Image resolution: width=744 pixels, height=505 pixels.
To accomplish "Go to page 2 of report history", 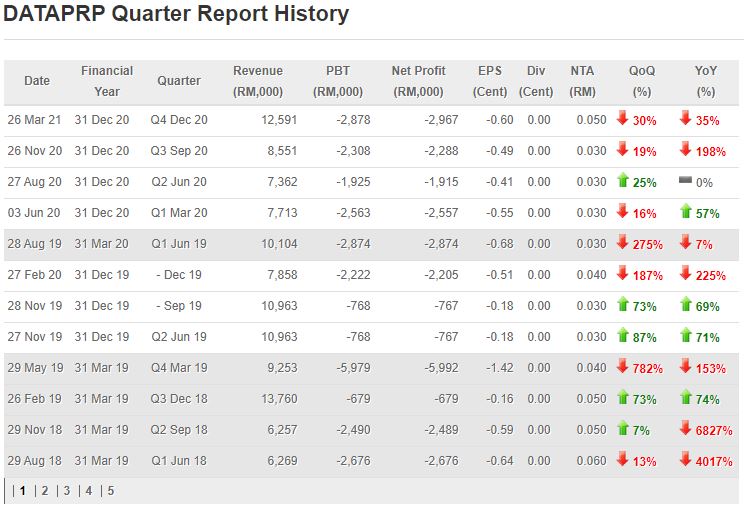I will coord(44,491).
